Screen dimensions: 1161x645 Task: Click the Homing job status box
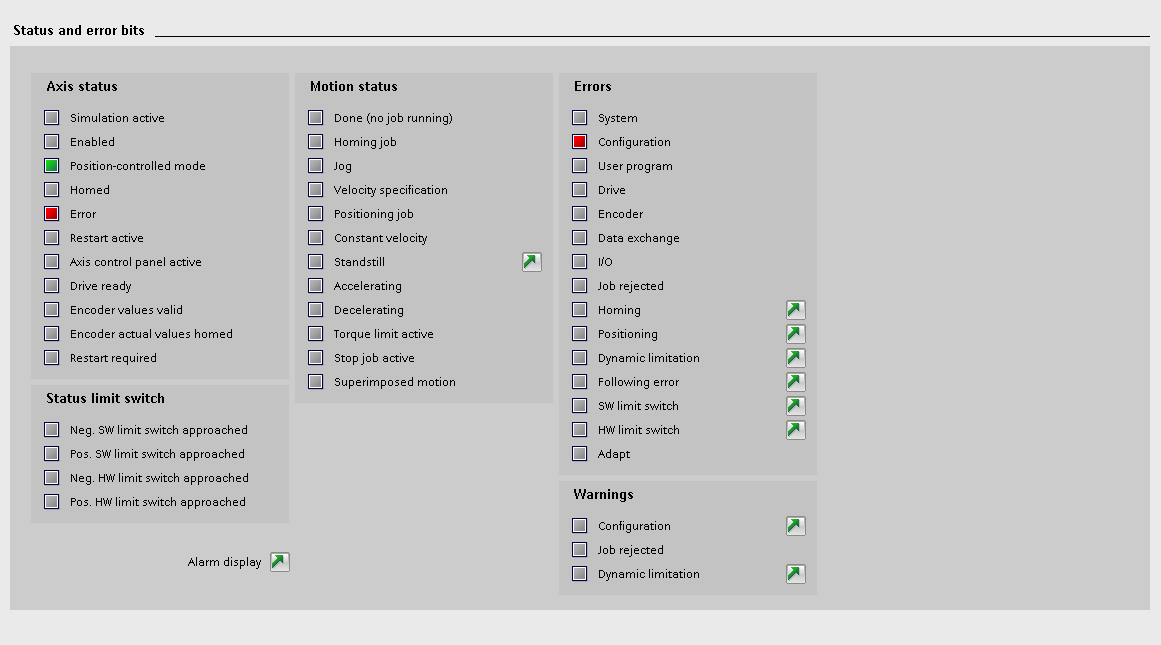(316, 142)
